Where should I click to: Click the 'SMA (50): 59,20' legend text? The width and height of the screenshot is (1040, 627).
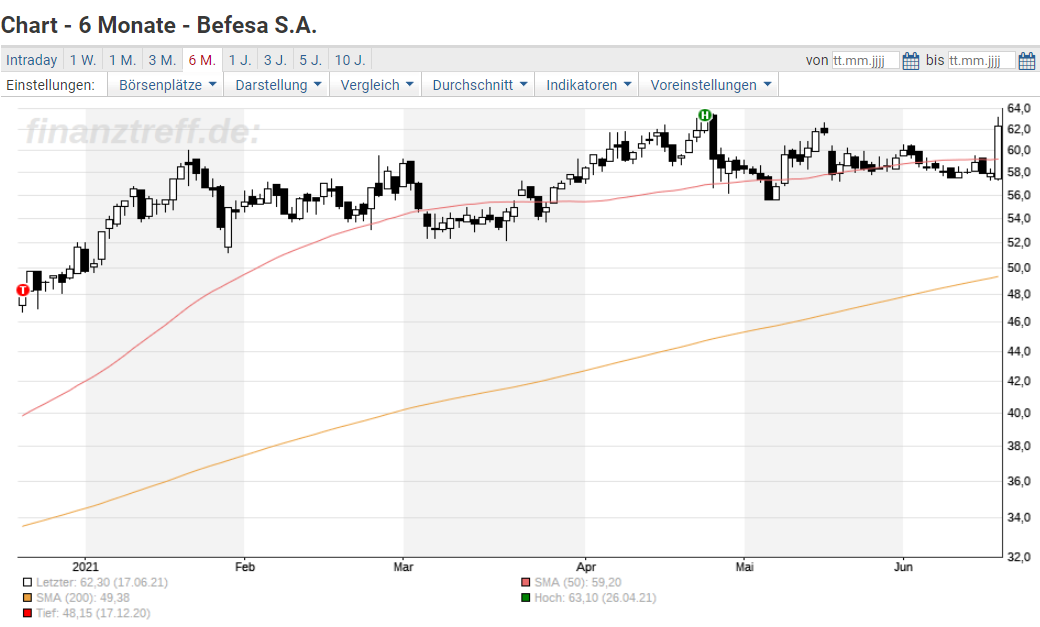tap(578, 583)
